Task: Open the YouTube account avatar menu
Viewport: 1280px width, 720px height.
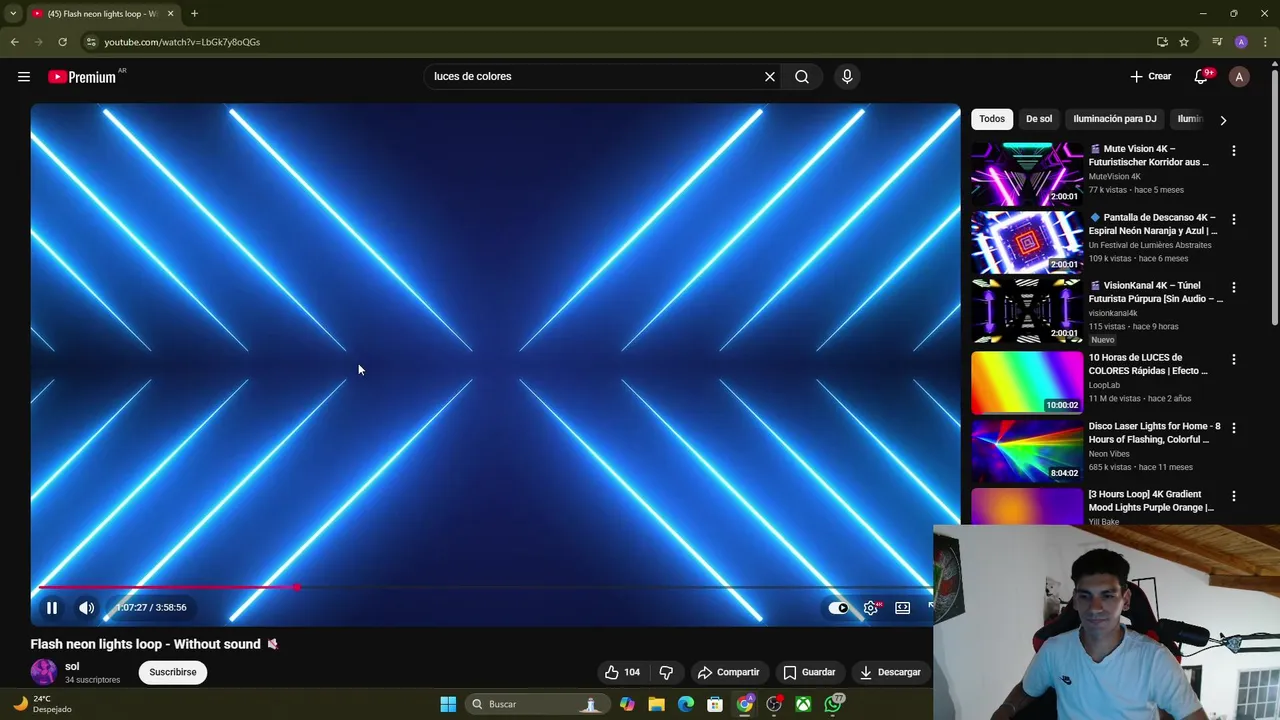Action: pyautogui.click(x=1239, y=76)
